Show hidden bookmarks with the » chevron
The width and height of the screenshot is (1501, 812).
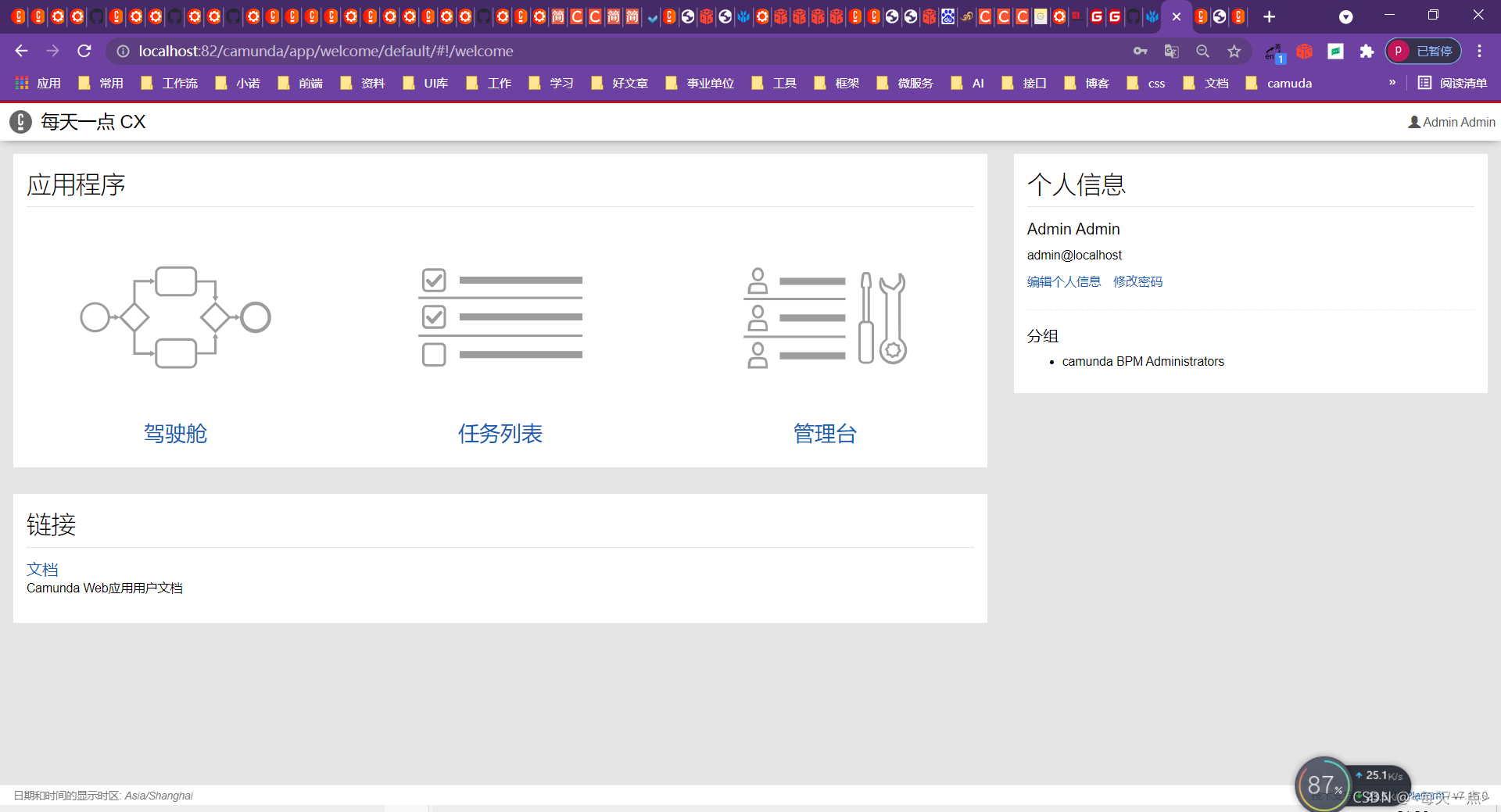(1392, 82)
